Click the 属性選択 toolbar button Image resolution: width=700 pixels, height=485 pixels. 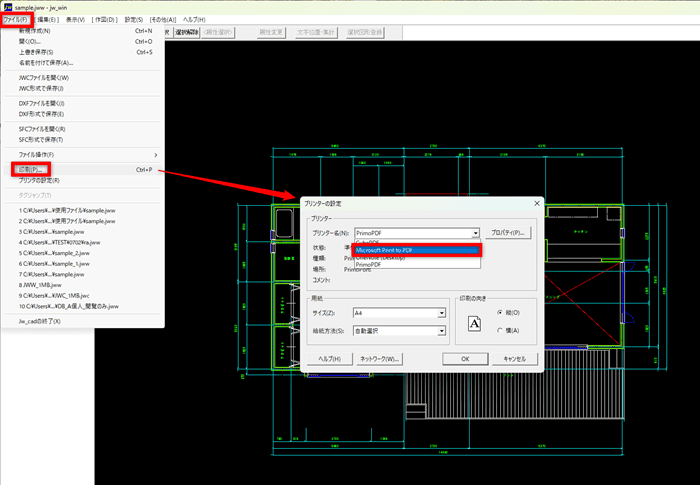pyautogui.click(x=218, y=32)
